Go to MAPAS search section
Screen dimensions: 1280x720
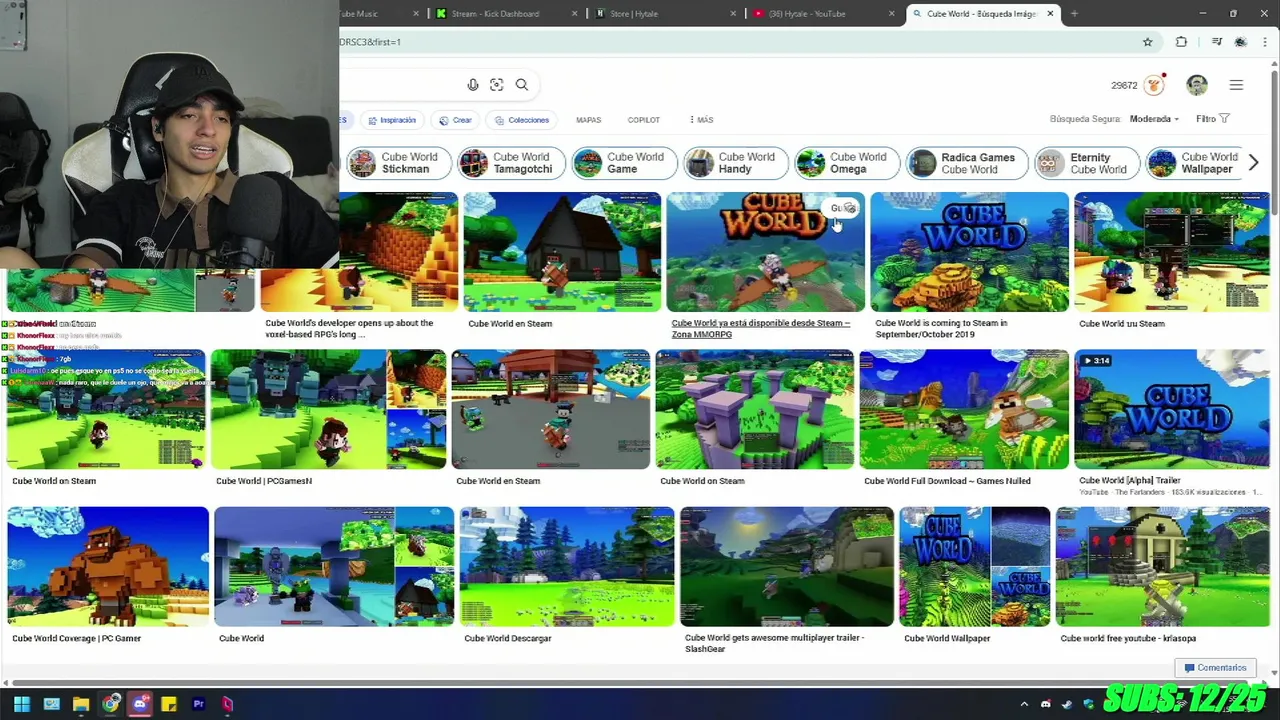pos(588,120)
